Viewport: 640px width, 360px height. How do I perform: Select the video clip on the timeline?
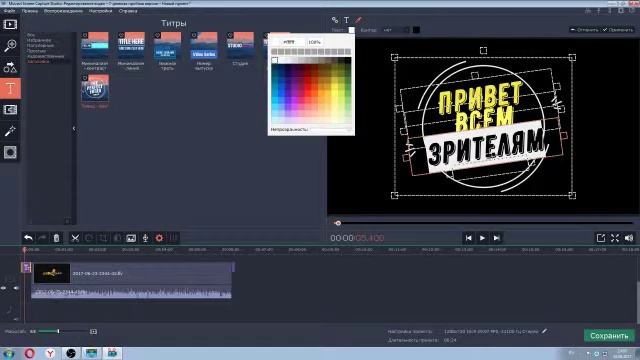(131, 273)
